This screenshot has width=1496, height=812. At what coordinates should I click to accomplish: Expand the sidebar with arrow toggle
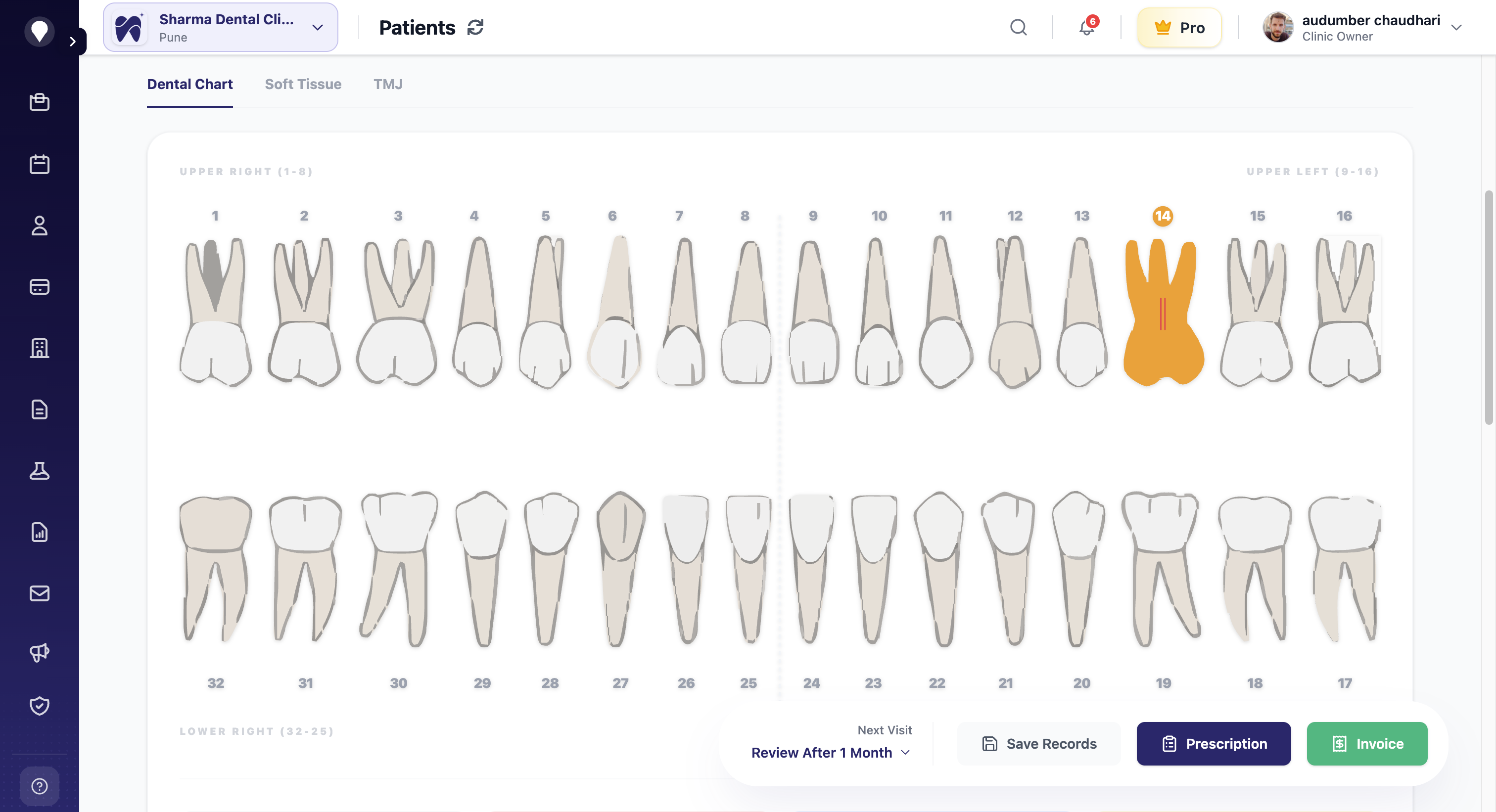[73, 41]
